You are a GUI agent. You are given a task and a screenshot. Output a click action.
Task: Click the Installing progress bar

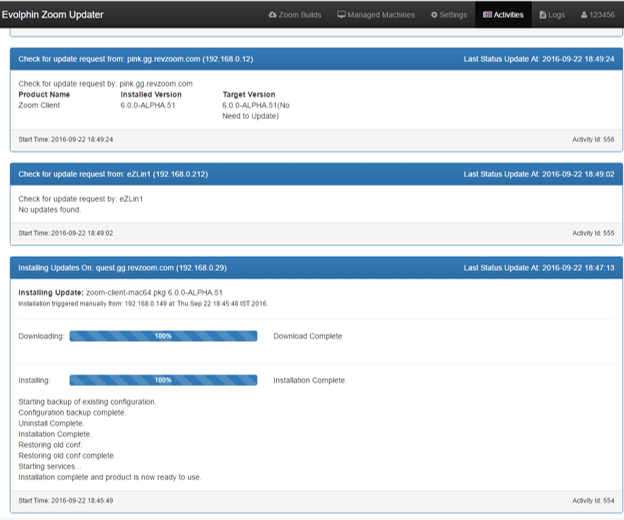click(163, 380)
